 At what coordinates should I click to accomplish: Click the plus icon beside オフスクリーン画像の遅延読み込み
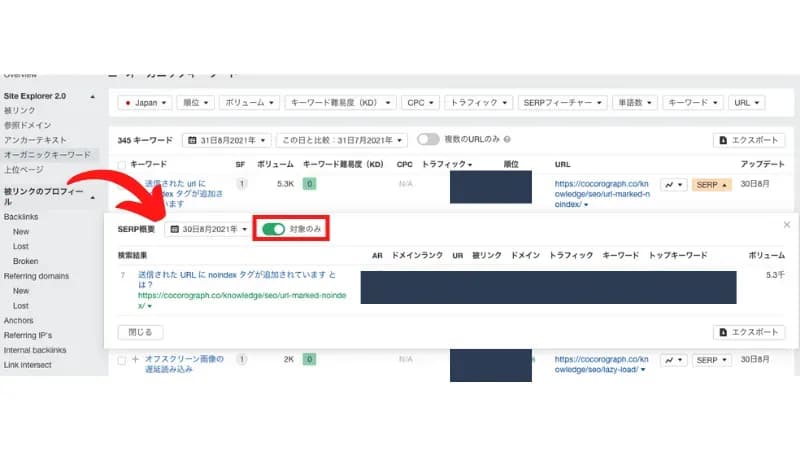pyautogui.click(x=135, y=360)
